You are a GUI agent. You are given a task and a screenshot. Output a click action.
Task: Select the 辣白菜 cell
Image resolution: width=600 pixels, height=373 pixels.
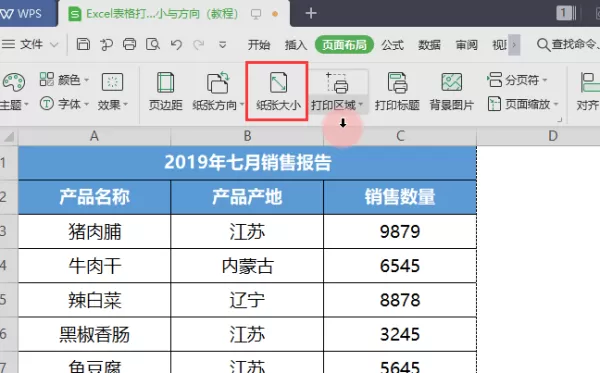[94, 300]
